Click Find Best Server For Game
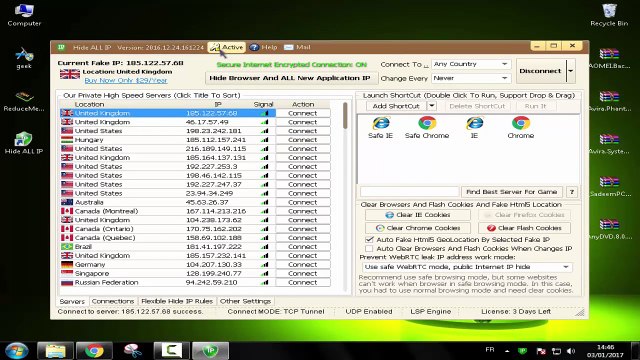The width and height of the screenshot is (640, 360). [511, 192]
